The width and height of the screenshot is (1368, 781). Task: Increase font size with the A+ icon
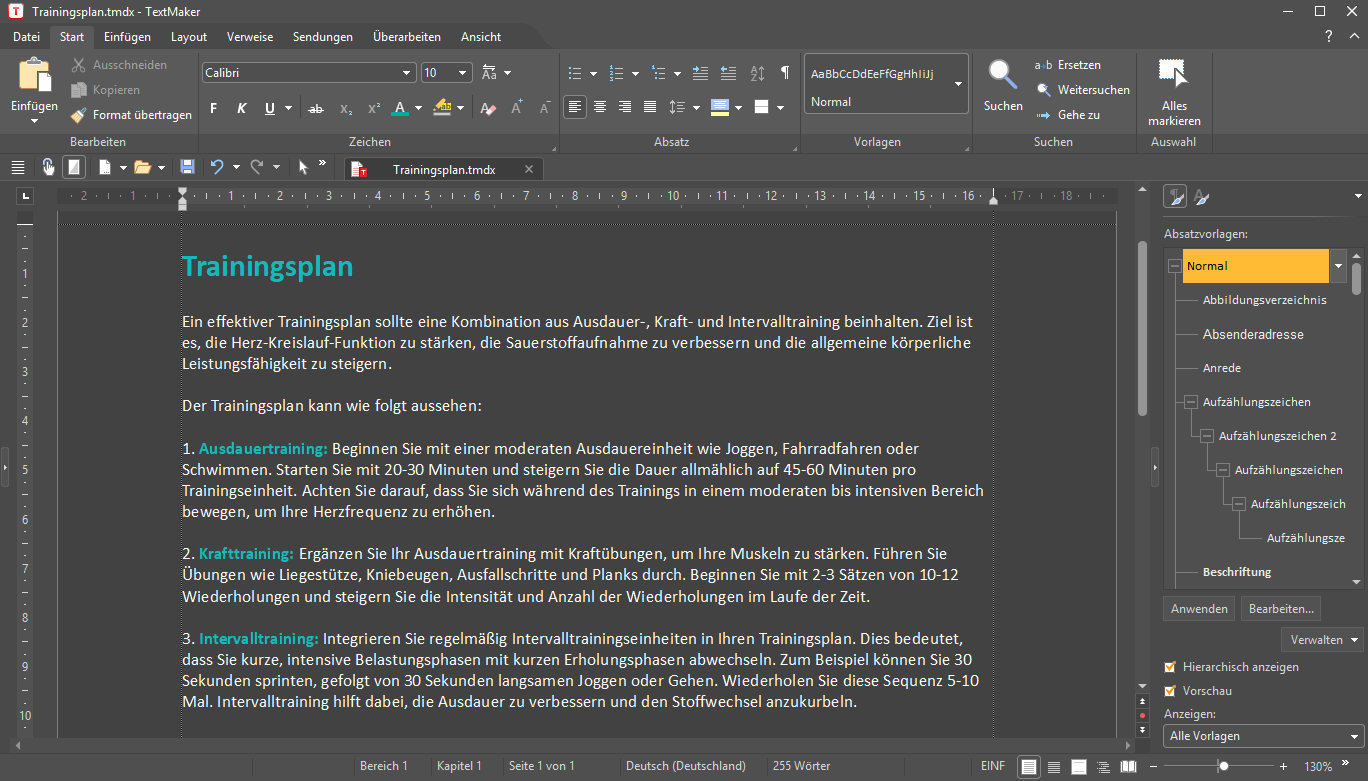pos(517,108)
